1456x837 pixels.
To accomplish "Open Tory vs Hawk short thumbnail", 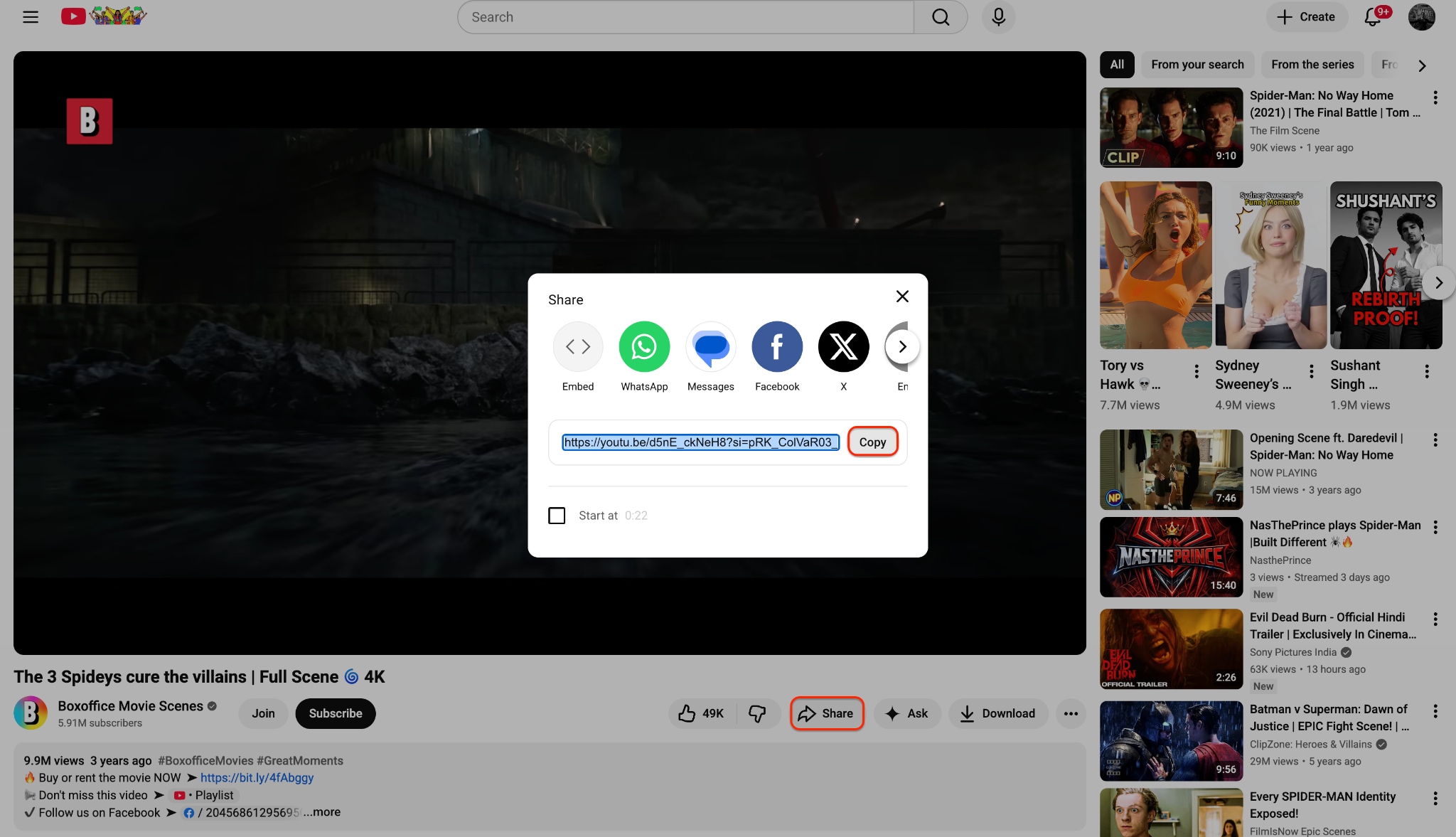I will coord(1155,265).
